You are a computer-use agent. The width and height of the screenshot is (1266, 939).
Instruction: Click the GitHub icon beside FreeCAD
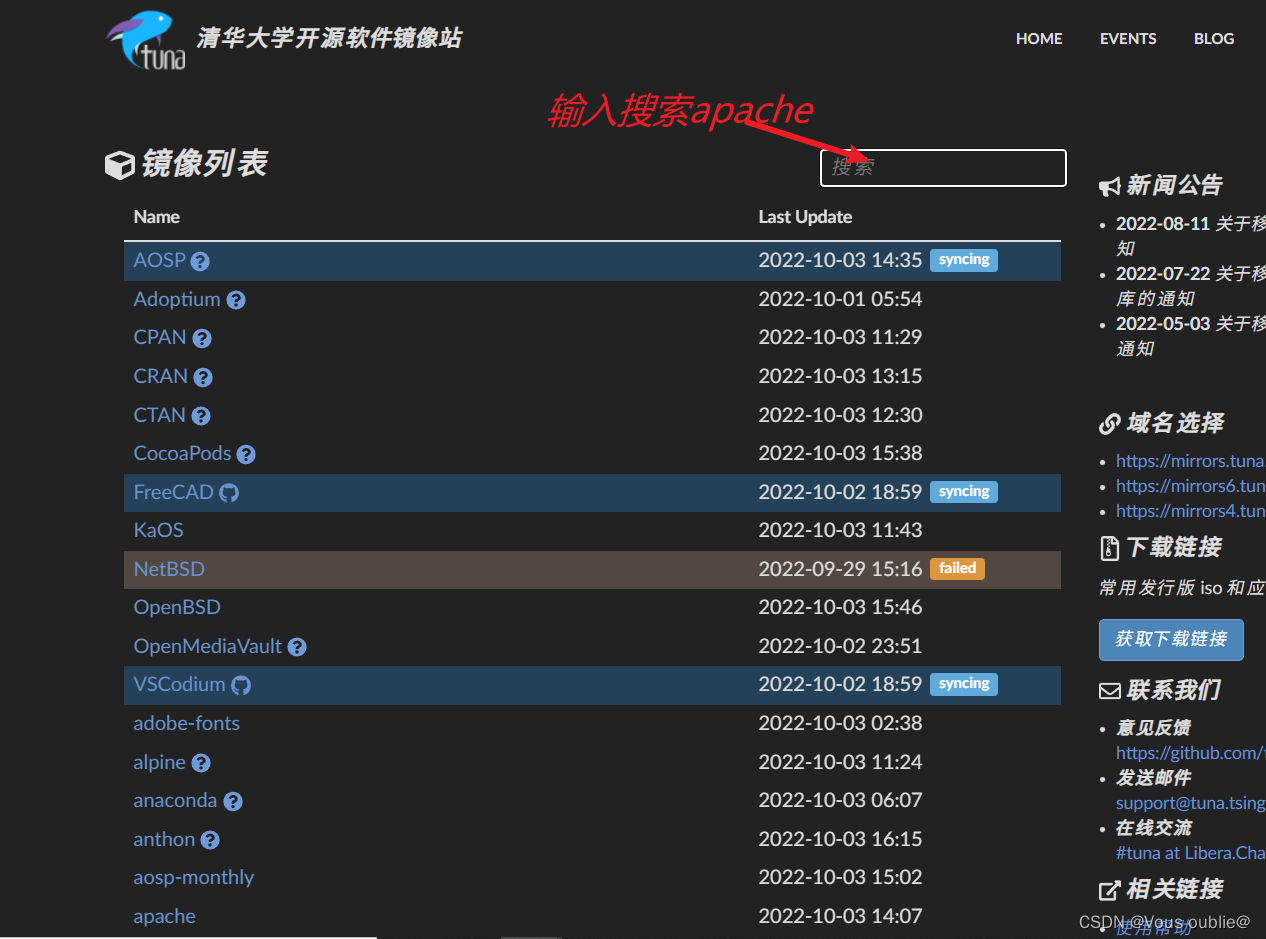click(x=229, y=493)
